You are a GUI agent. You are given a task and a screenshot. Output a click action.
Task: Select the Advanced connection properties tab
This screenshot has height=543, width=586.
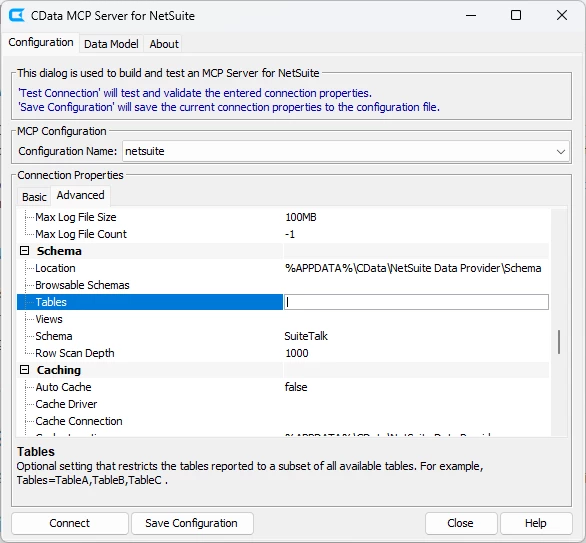80,195
